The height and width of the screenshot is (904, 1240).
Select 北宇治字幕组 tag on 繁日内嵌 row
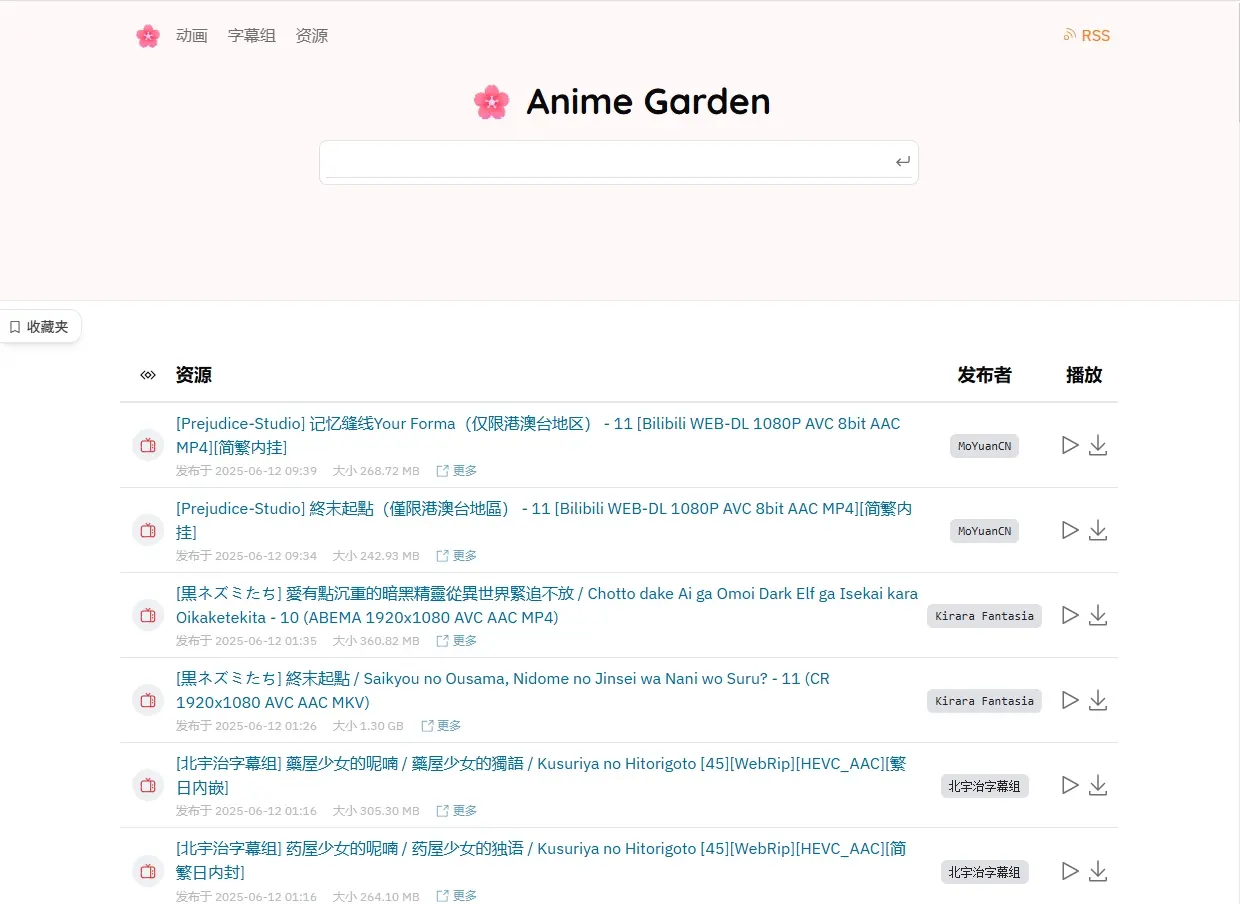point(984,786)
